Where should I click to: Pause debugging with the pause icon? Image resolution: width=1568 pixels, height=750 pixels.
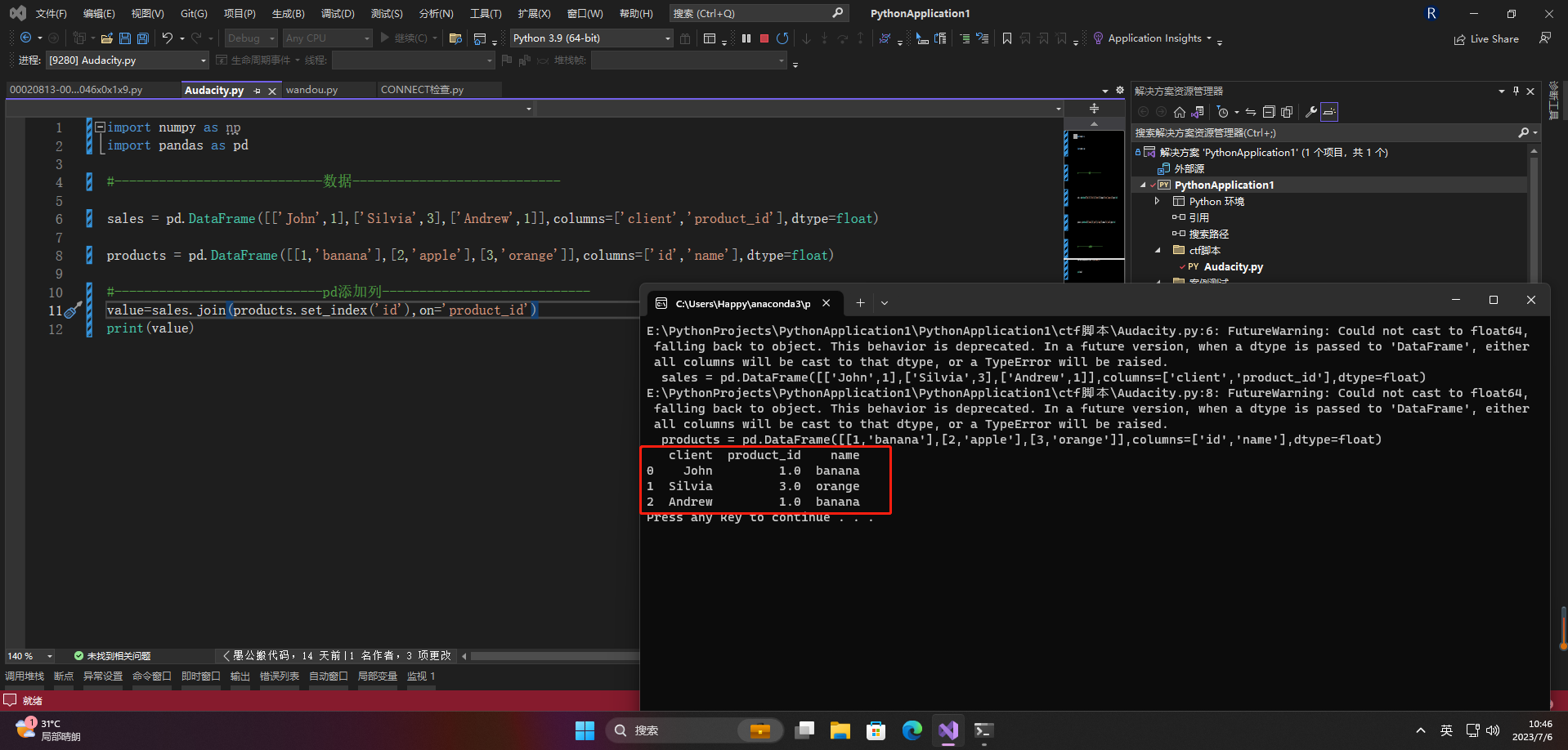pos(746,38)
